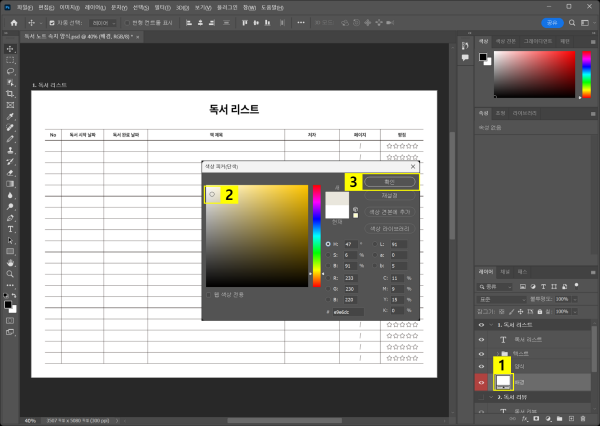Click the delete layer trash icon

pos(583,419)
